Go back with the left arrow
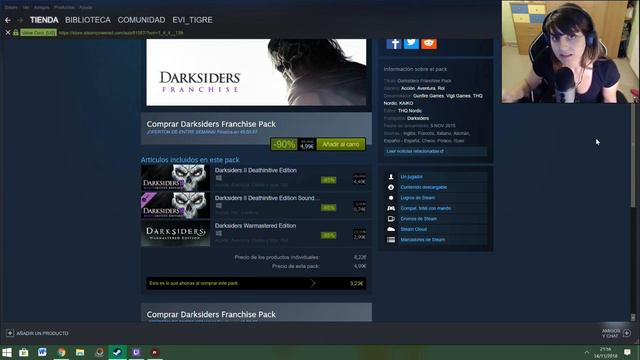This screenshot has width=640, height=360. (x=8, y=20)
